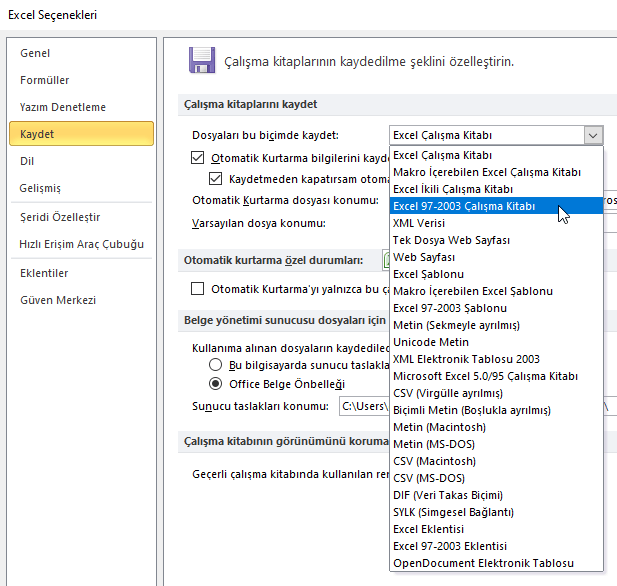Go to Şeridi Özelleştir settings
The image size is (617, 586).
tap(81, 217)
